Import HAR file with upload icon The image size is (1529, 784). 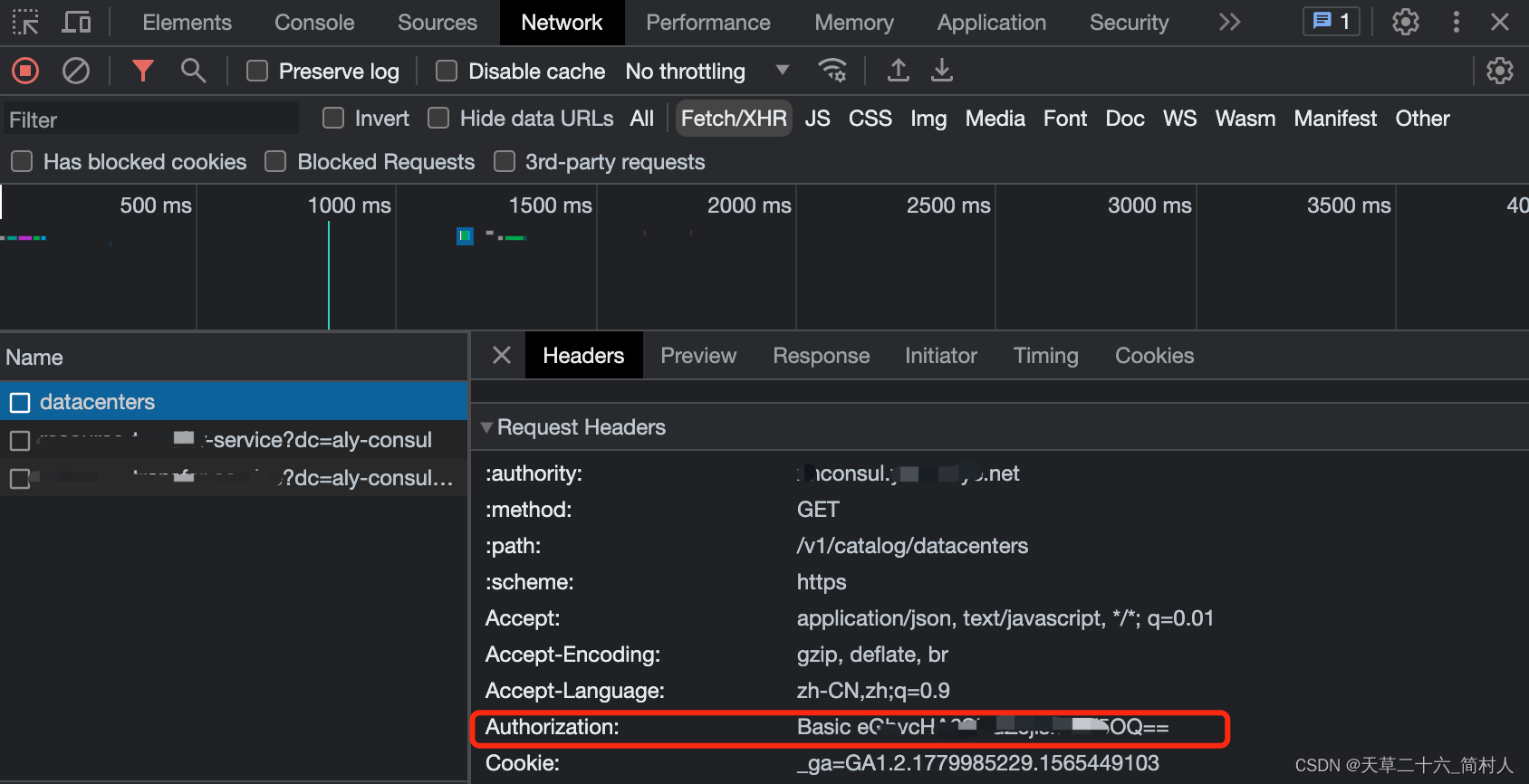[x=898, y=70]
